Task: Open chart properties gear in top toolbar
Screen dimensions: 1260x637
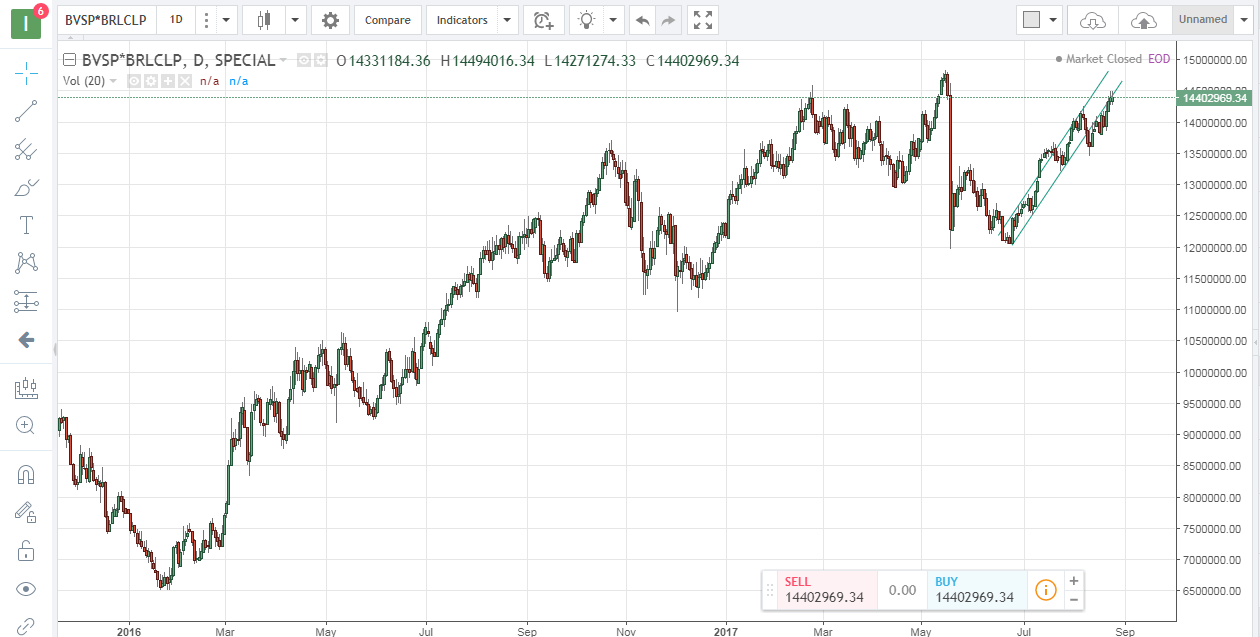Action: pos(330,20)
